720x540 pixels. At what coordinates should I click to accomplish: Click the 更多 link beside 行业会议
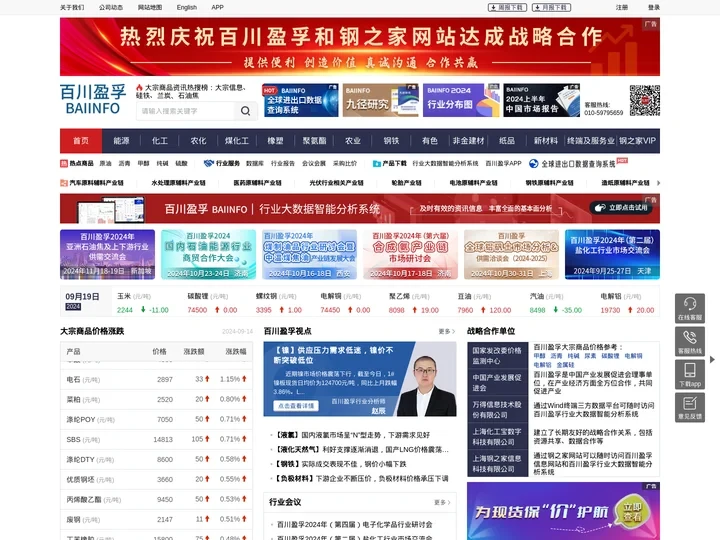(x=442, y=502)
